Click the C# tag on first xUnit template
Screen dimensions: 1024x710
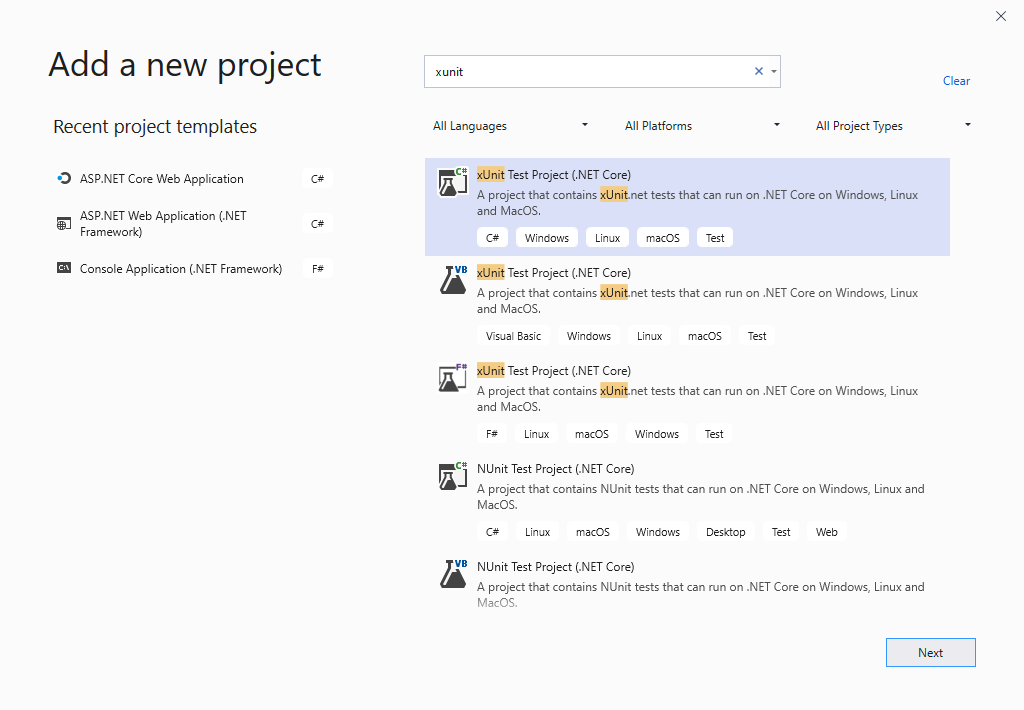pos(492,238)
